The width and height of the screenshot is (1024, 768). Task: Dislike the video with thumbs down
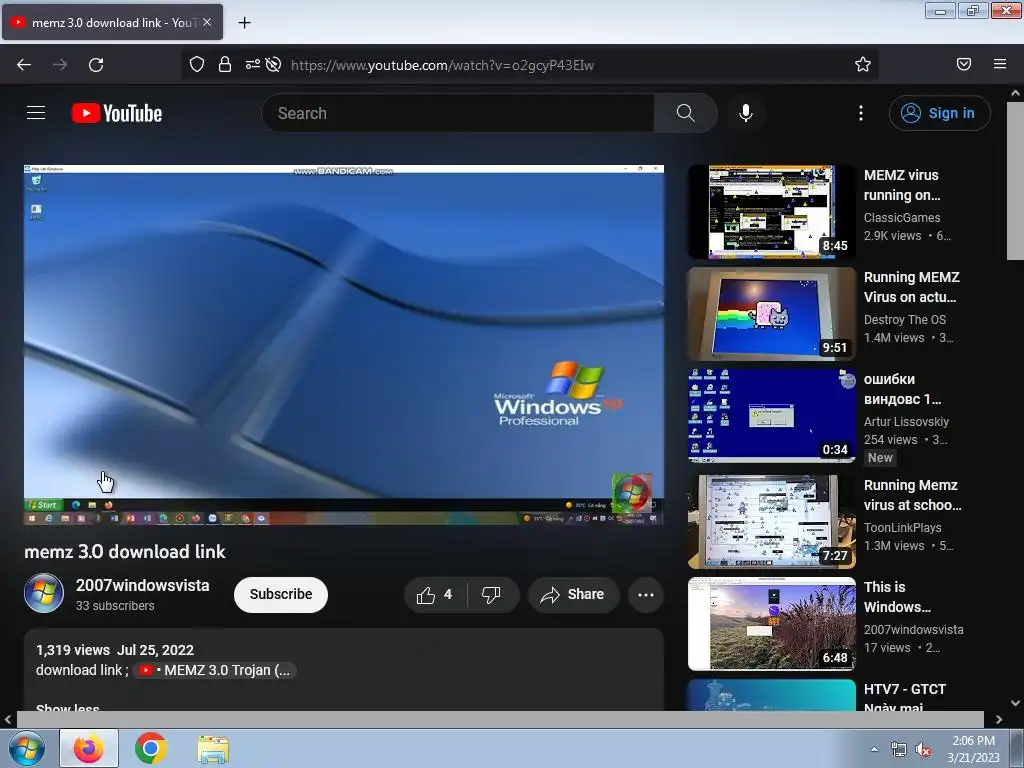pyautogui.click(x=491, y=594)
